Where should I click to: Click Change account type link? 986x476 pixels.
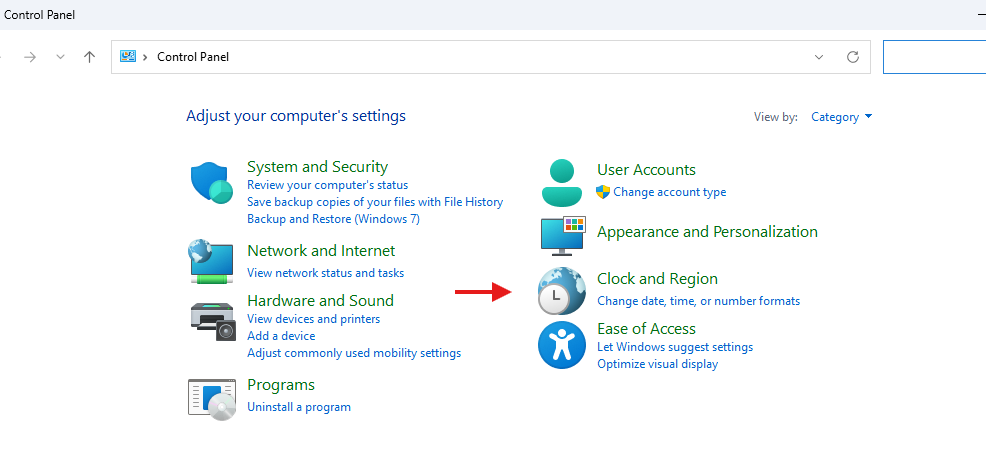(669, 192)
